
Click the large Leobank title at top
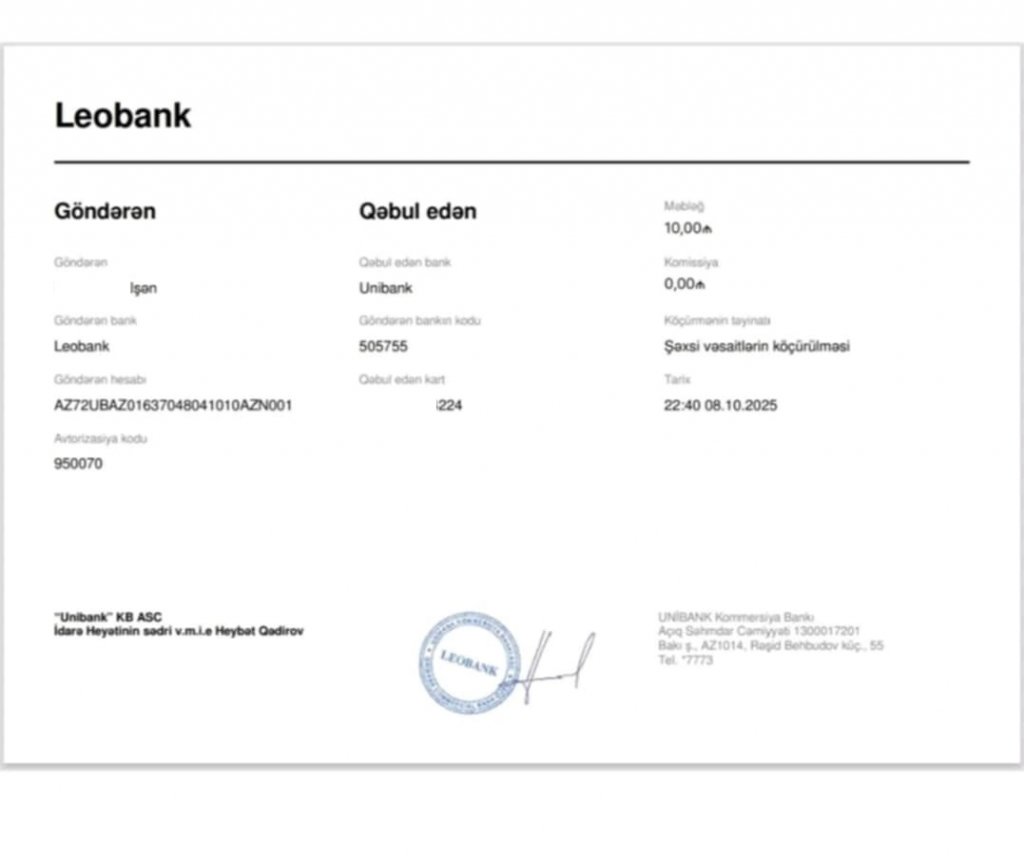[x=122, y=116]
